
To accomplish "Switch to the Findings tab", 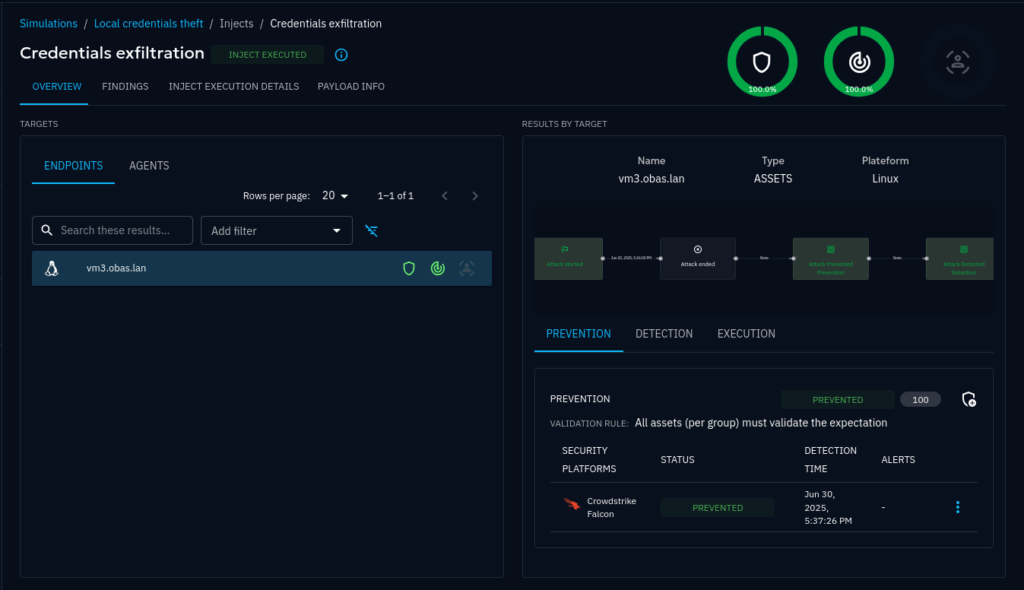I will coord(125,87).
